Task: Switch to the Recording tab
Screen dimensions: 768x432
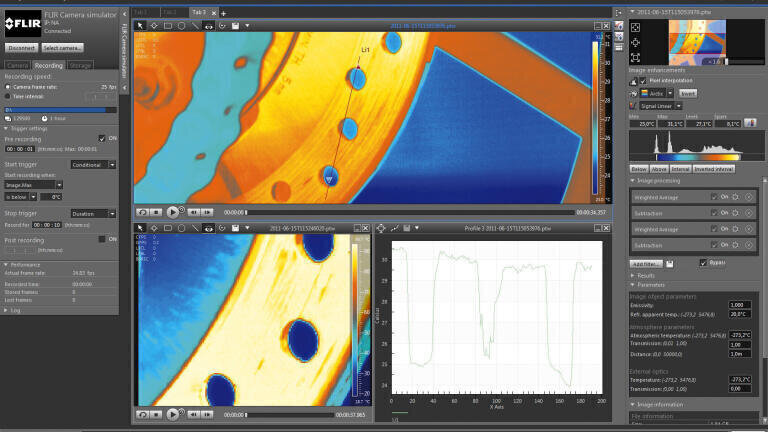Action: [x=48, y=65]
